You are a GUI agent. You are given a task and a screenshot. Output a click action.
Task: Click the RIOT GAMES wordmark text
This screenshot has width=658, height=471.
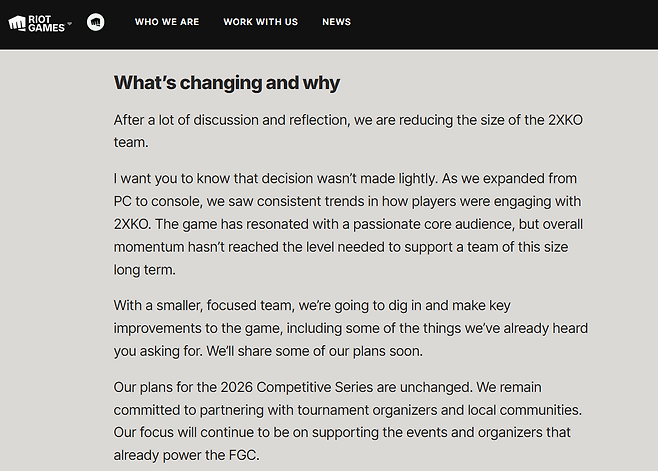(x=46, y=22)
